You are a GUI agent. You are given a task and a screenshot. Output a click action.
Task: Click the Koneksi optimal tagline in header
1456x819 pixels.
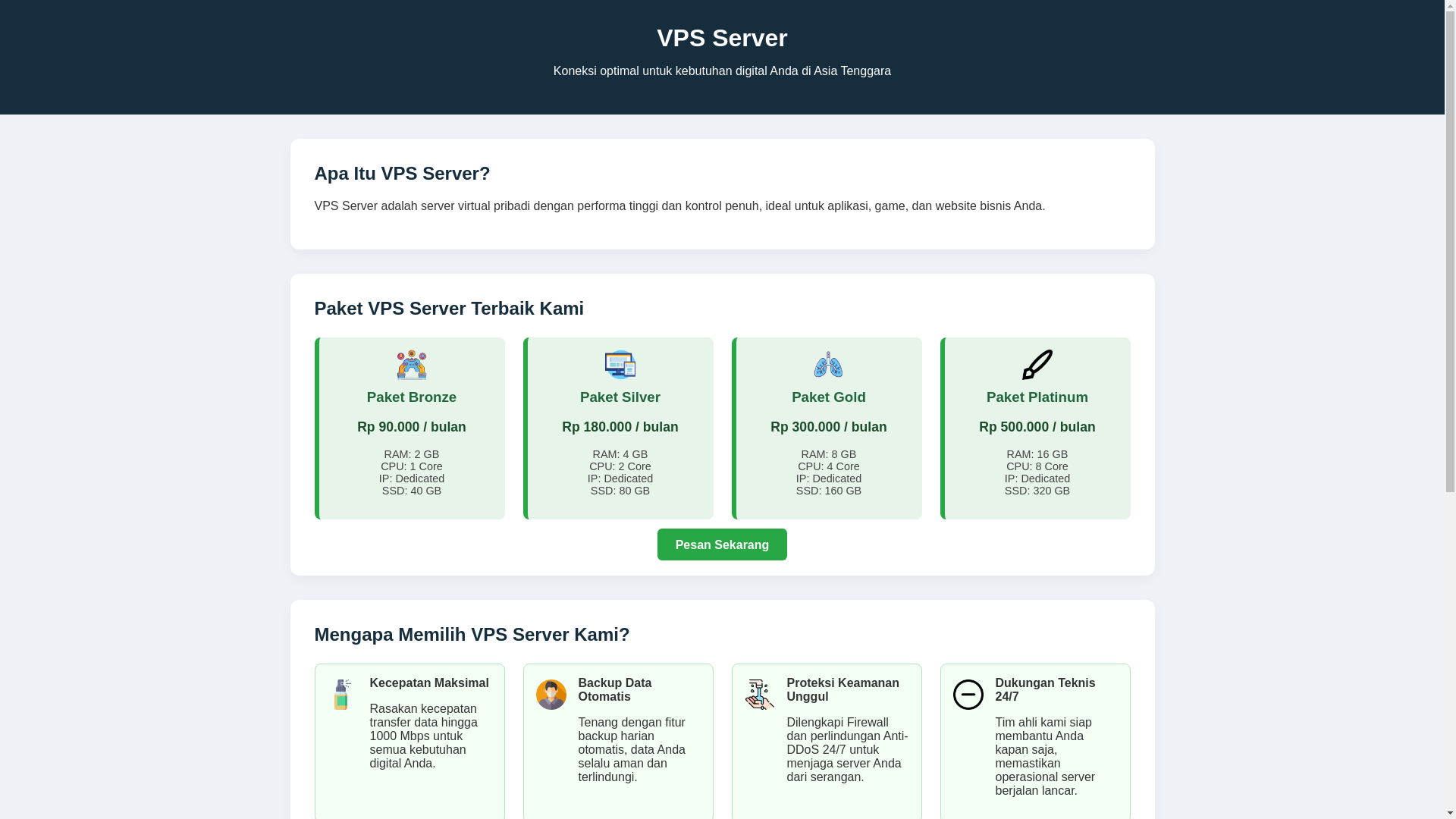pyautogui.click(x=722, y=71)
